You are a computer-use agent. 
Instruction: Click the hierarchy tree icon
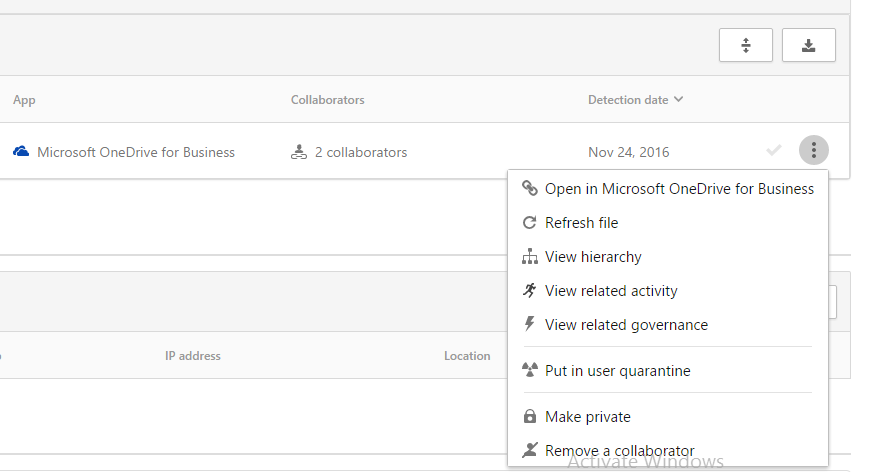(530, 256)
